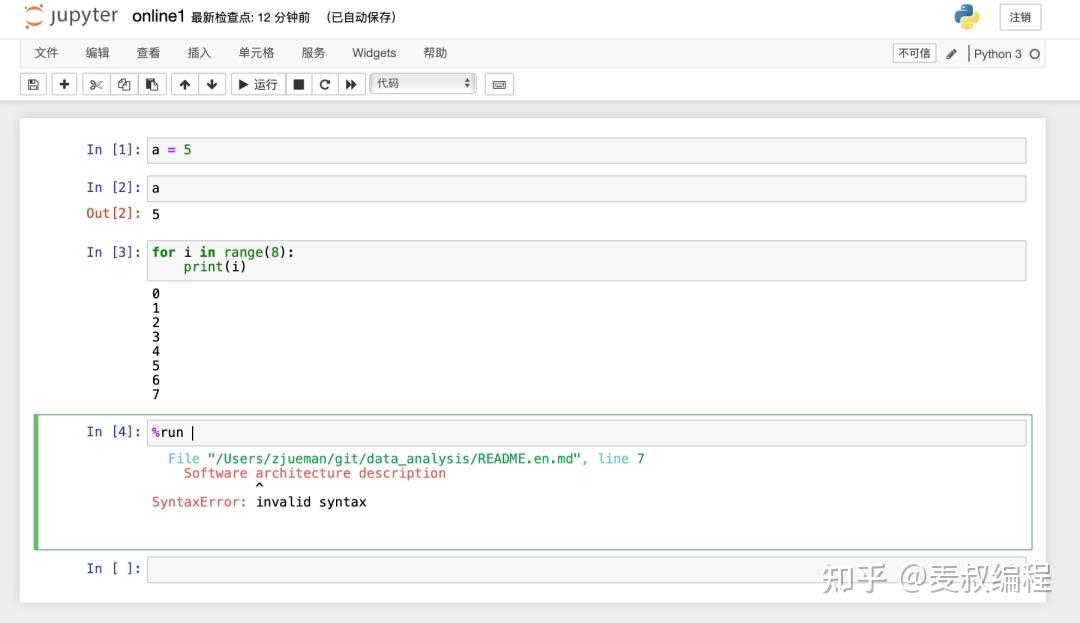The width and height of the screenshot is (1080, 623).
Task: Interrupt the kernel with stop icon
Action: [x=299, y=84]
